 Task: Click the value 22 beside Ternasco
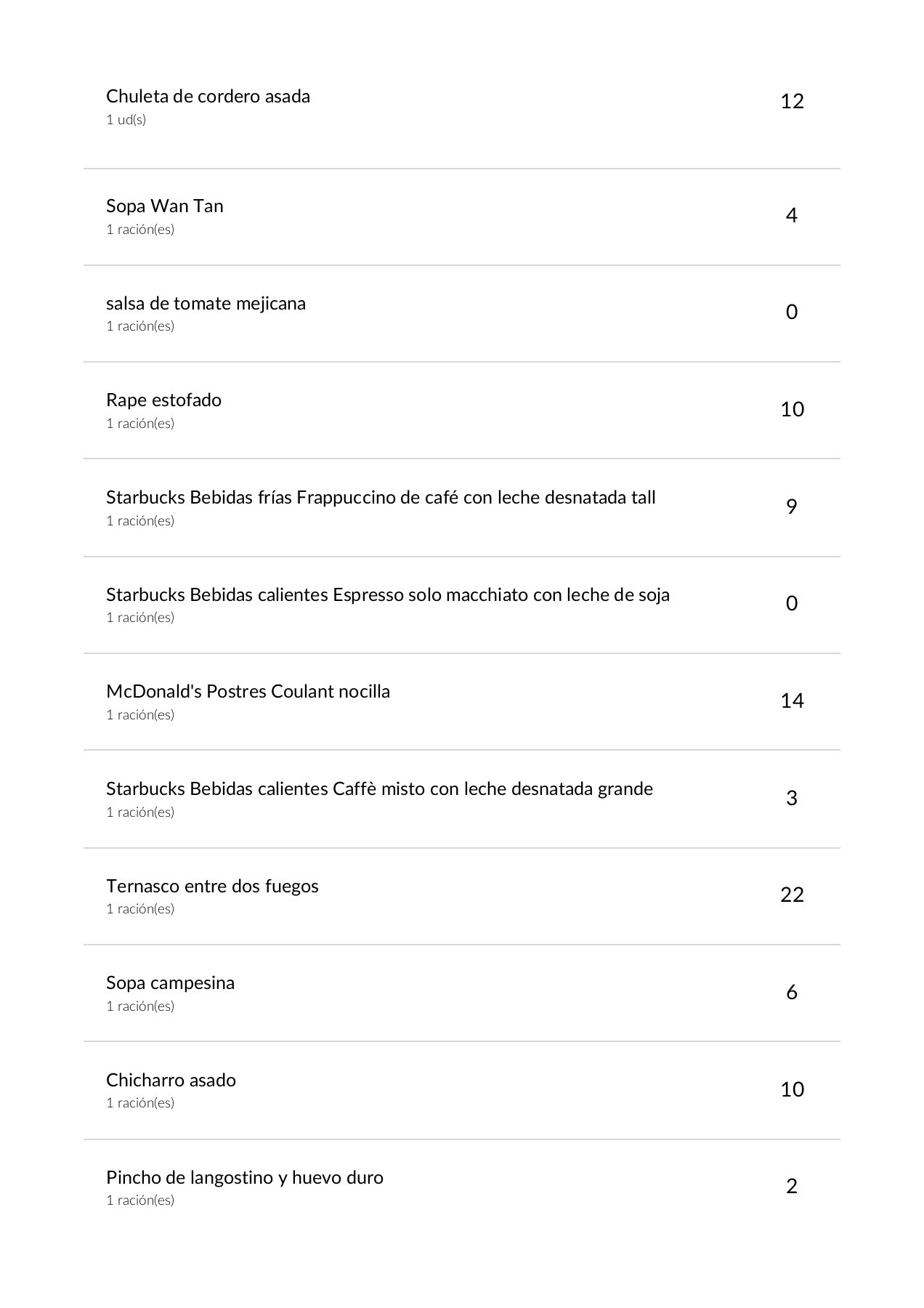(792, 895)
